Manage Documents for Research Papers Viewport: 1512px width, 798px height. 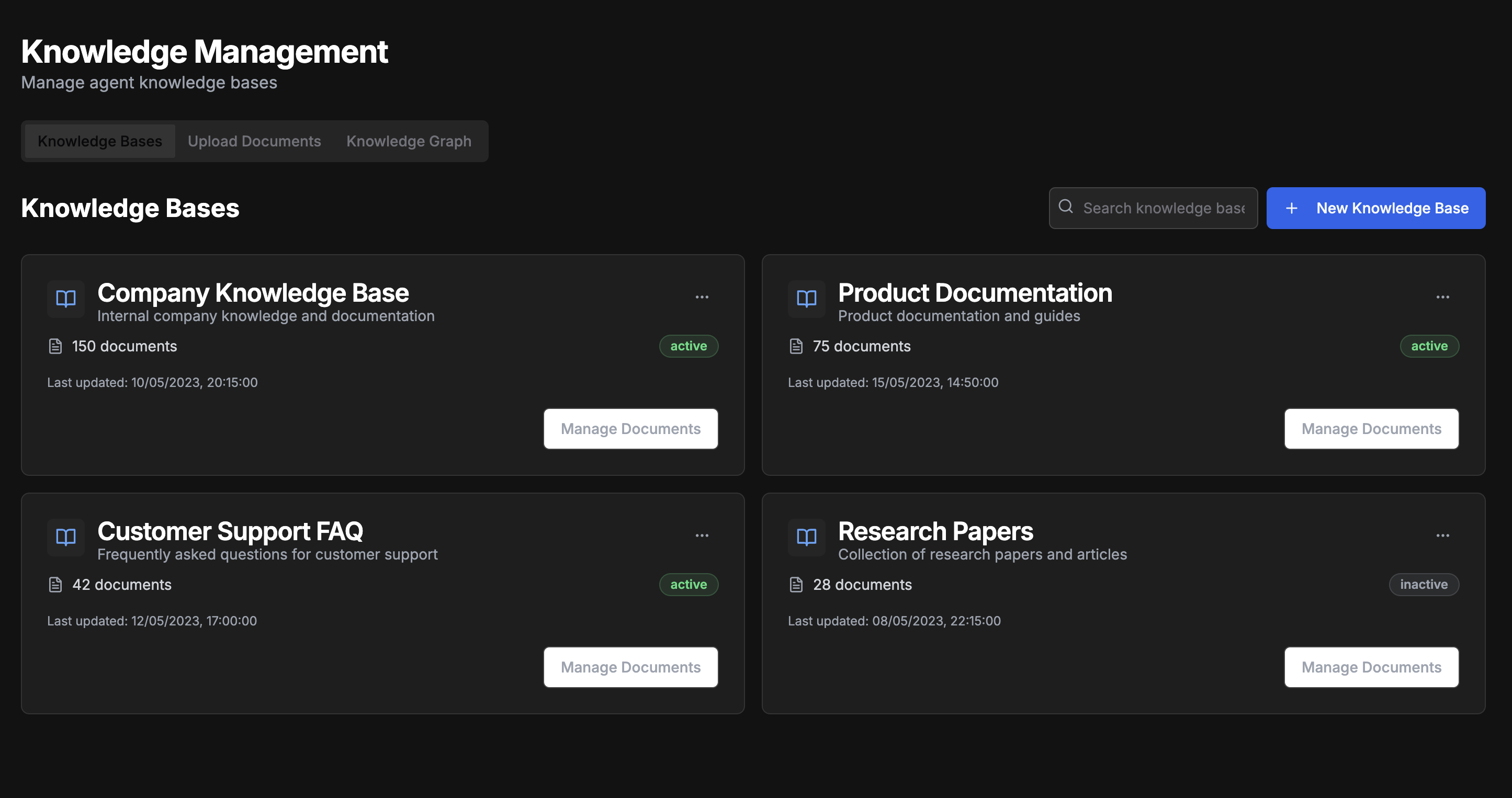(1372, 667)
